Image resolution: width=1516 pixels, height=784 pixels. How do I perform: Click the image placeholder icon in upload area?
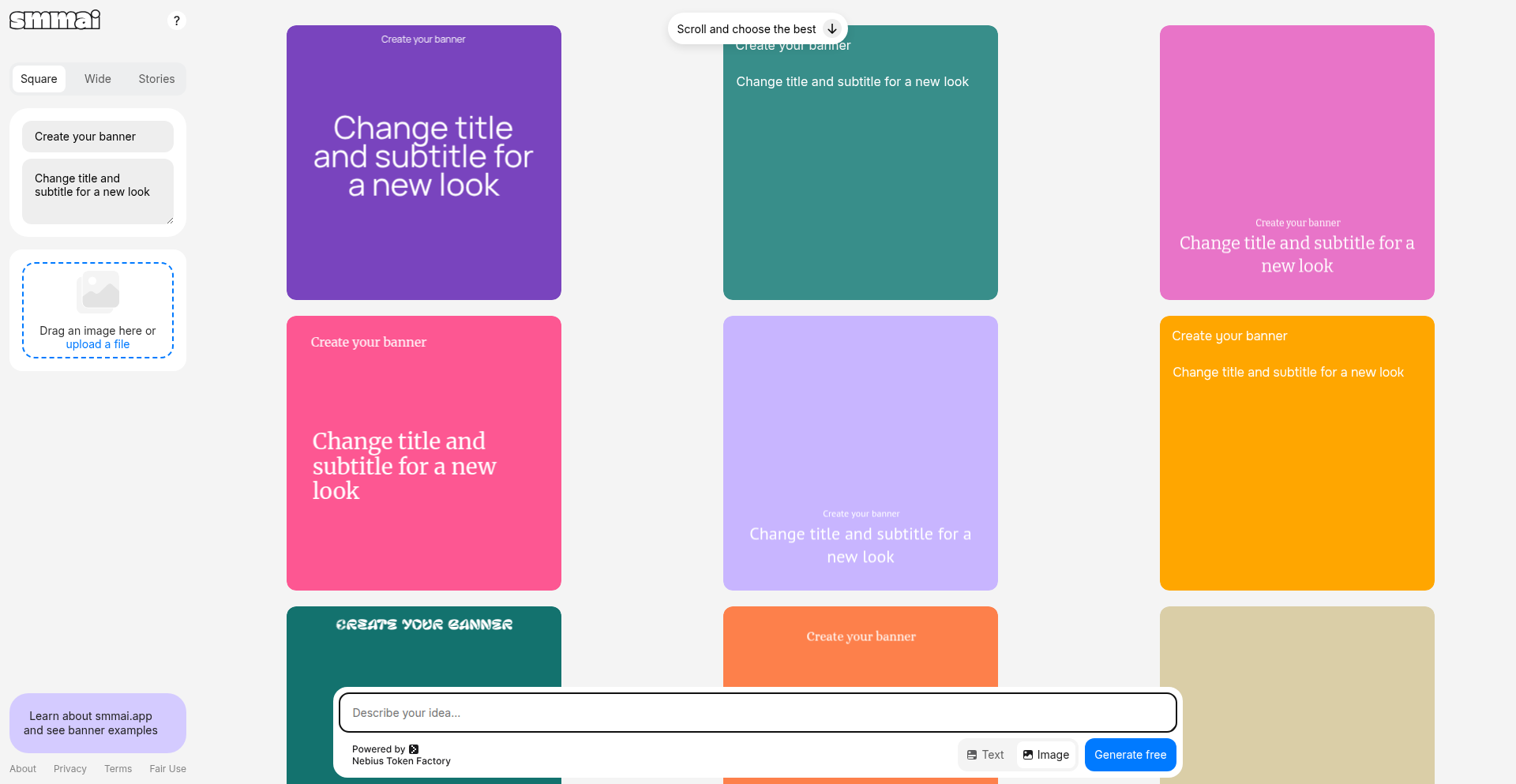[98, 292]
